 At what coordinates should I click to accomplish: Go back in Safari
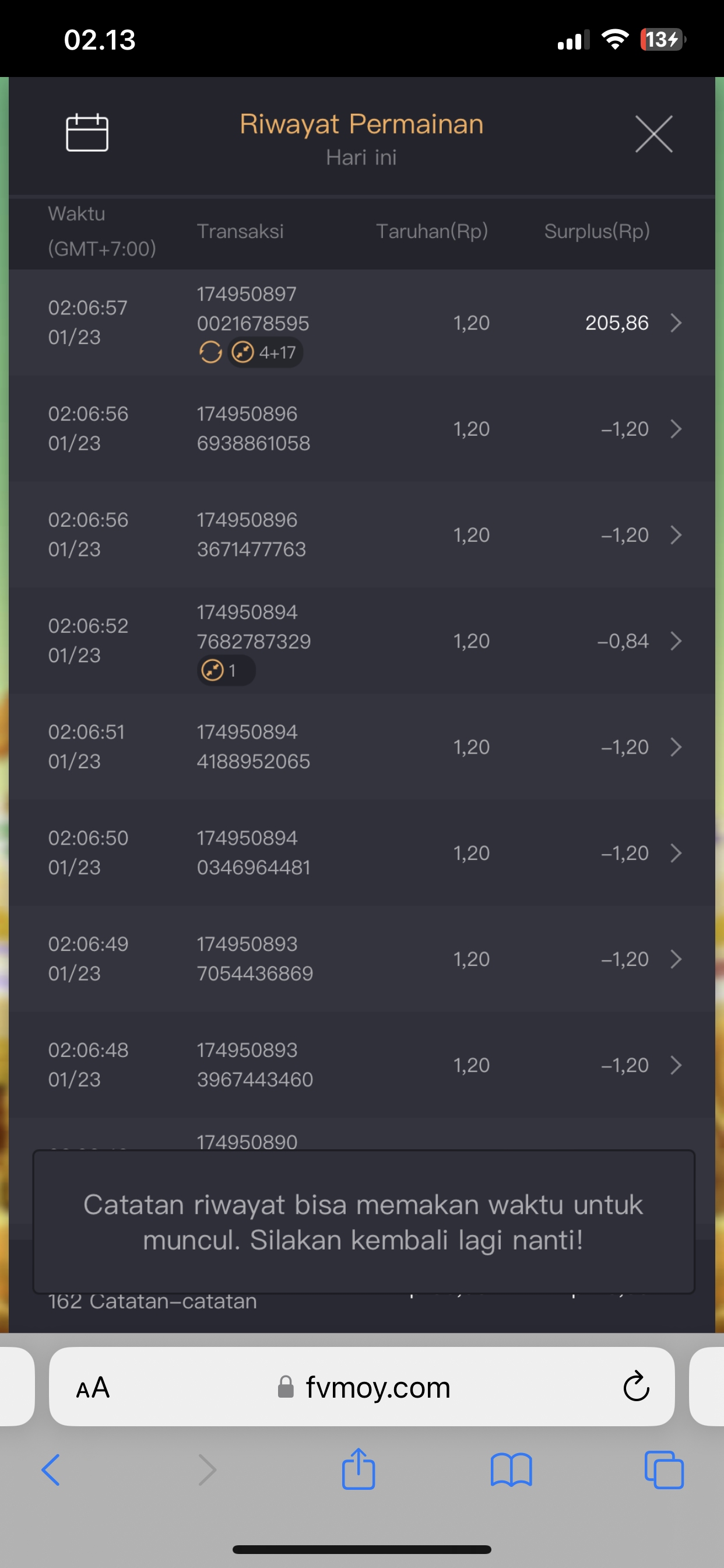(x=51, y=1470)
